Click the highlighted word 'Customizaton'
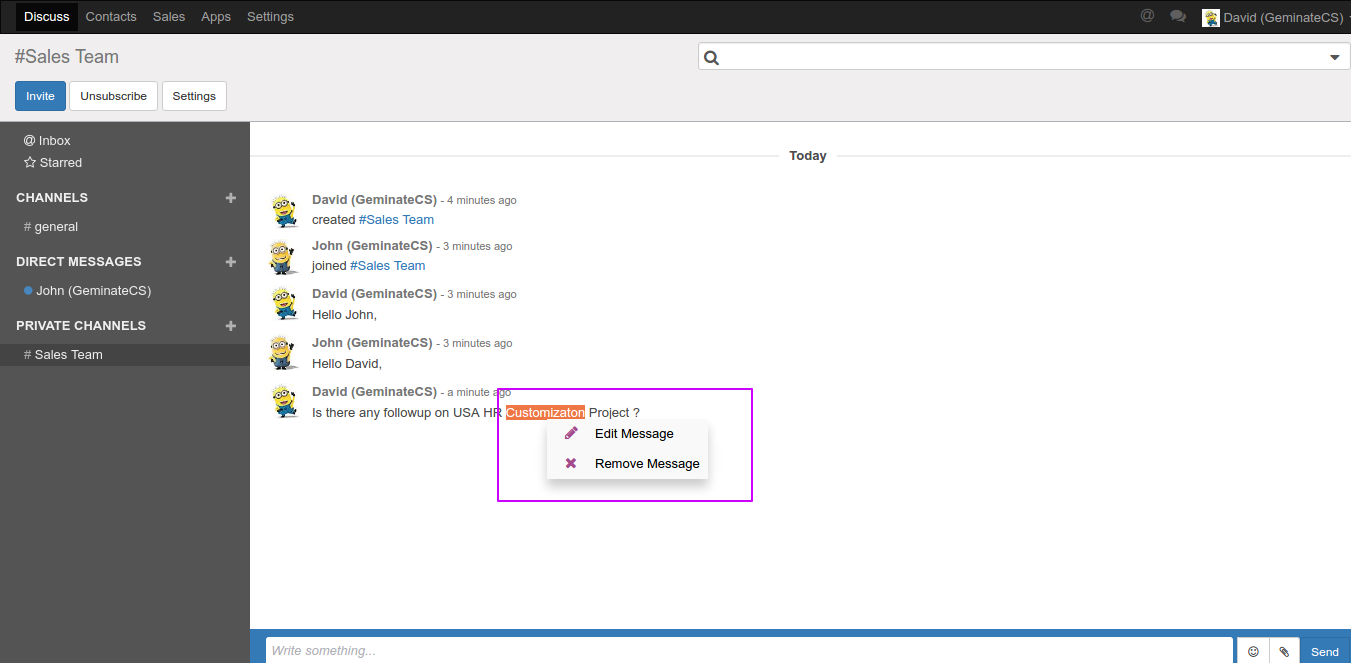 click(x=545, y=413)
